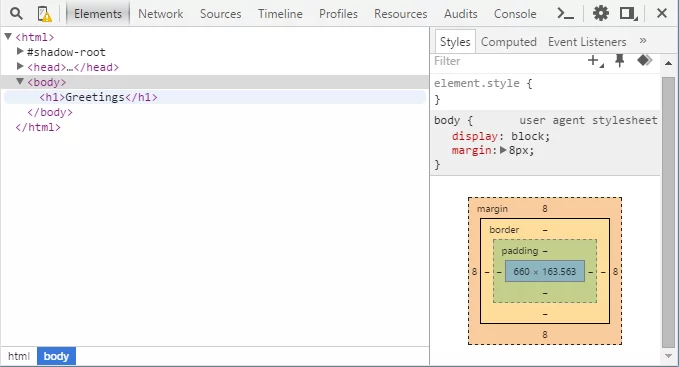Screen dimensions: 679x367
Task: Click the animation controls diamond icon
Action: pyautogui.click(x=644, y=60)
